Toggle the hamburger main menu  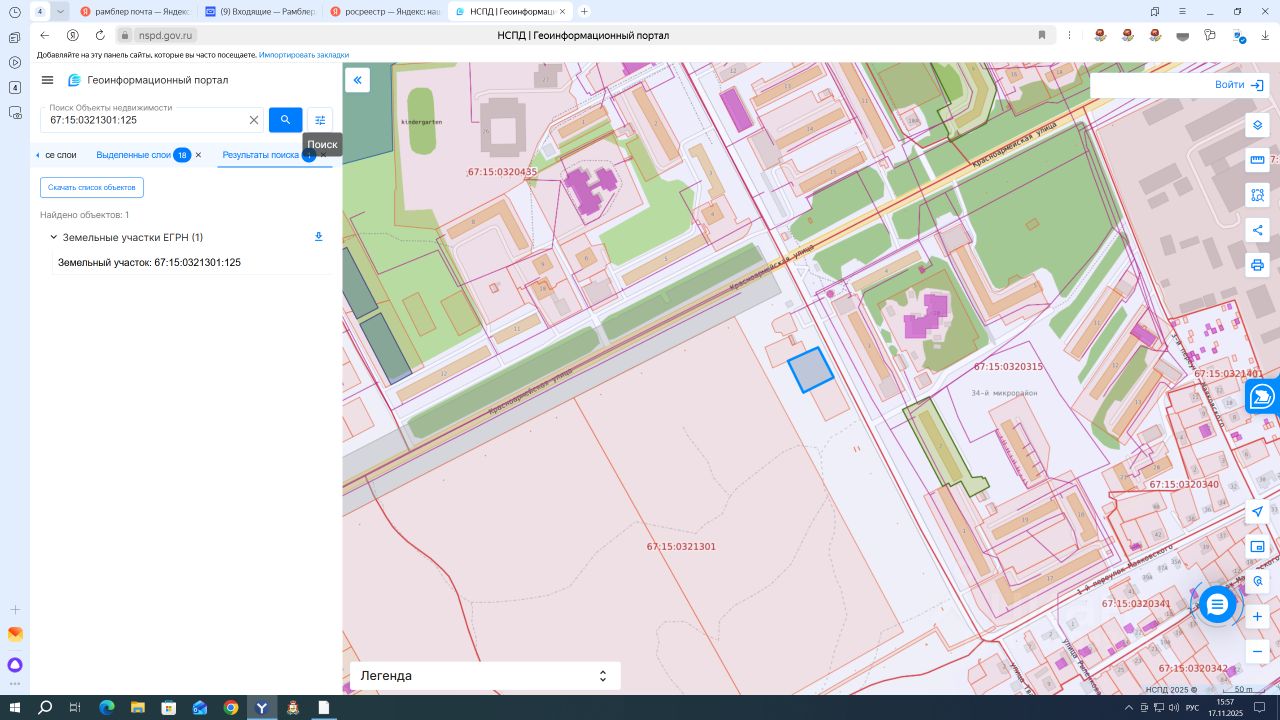47,80
